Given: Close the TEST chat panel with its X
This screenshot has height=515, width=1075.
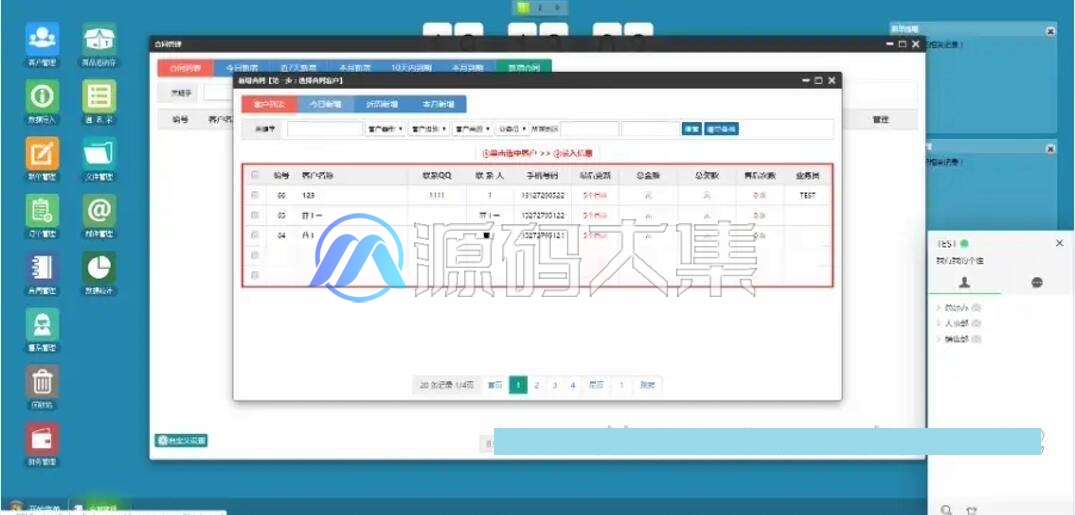Looking at the screenshot, I should pyautogui.click(x=1059, y=243).
